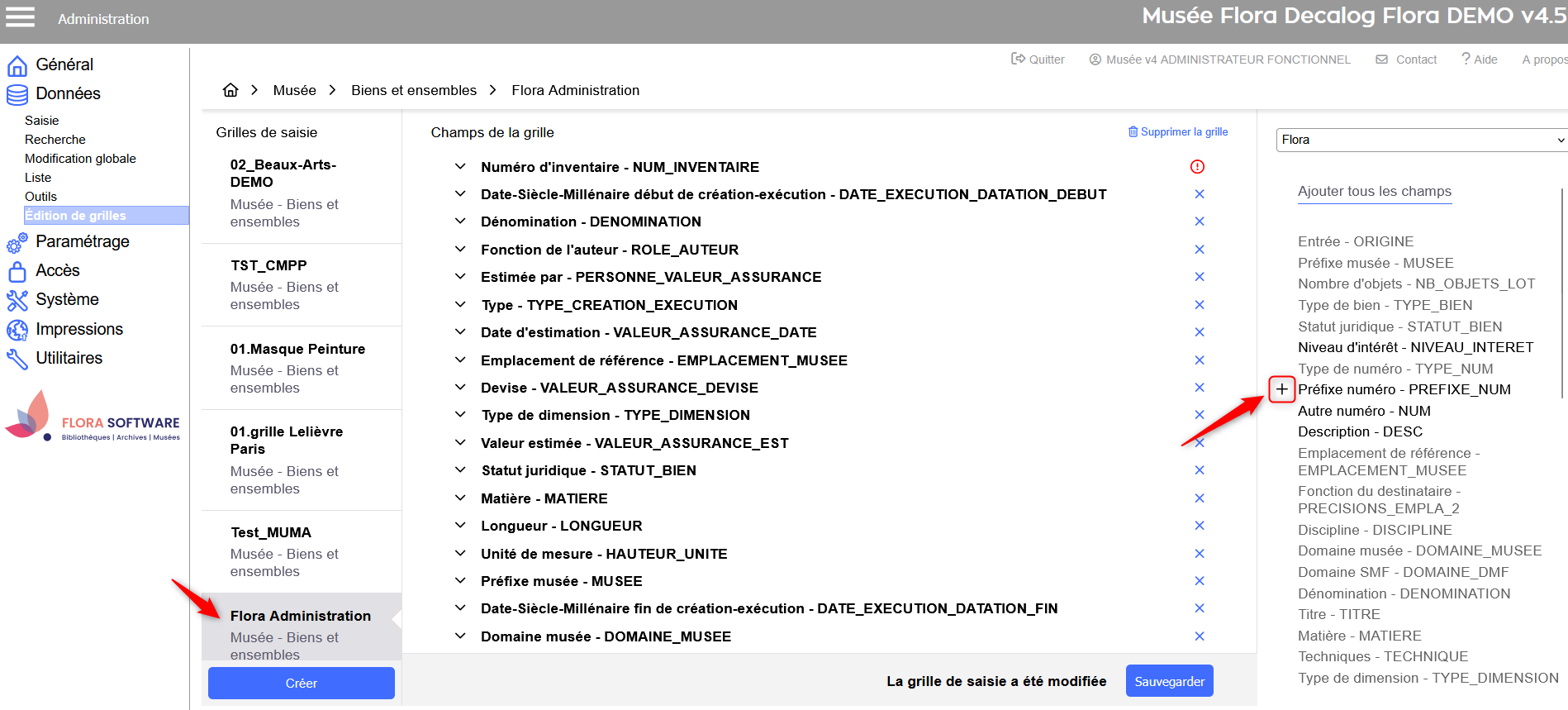The height and width of the screenshot is (710, 1568).
Task: Expand the Fonction de l'auteur field
Action: (460, 250)
